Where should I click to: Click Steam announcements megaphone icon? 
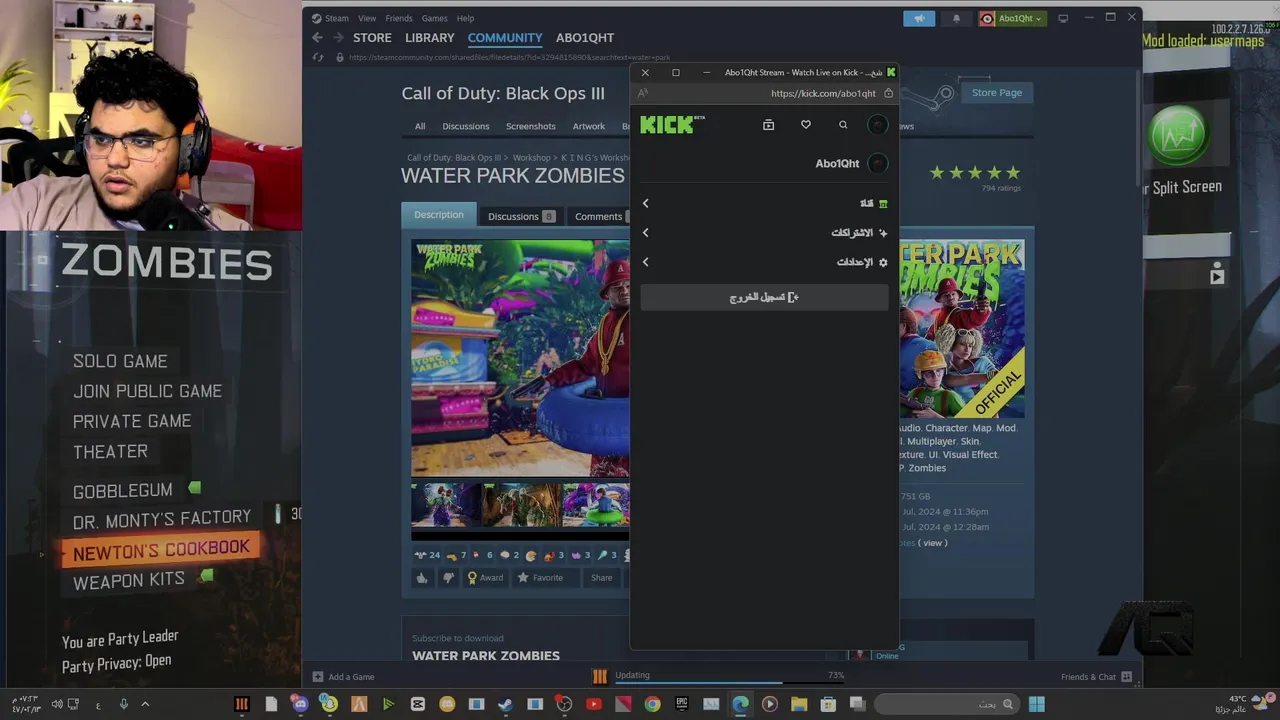[x=919, y=18]
